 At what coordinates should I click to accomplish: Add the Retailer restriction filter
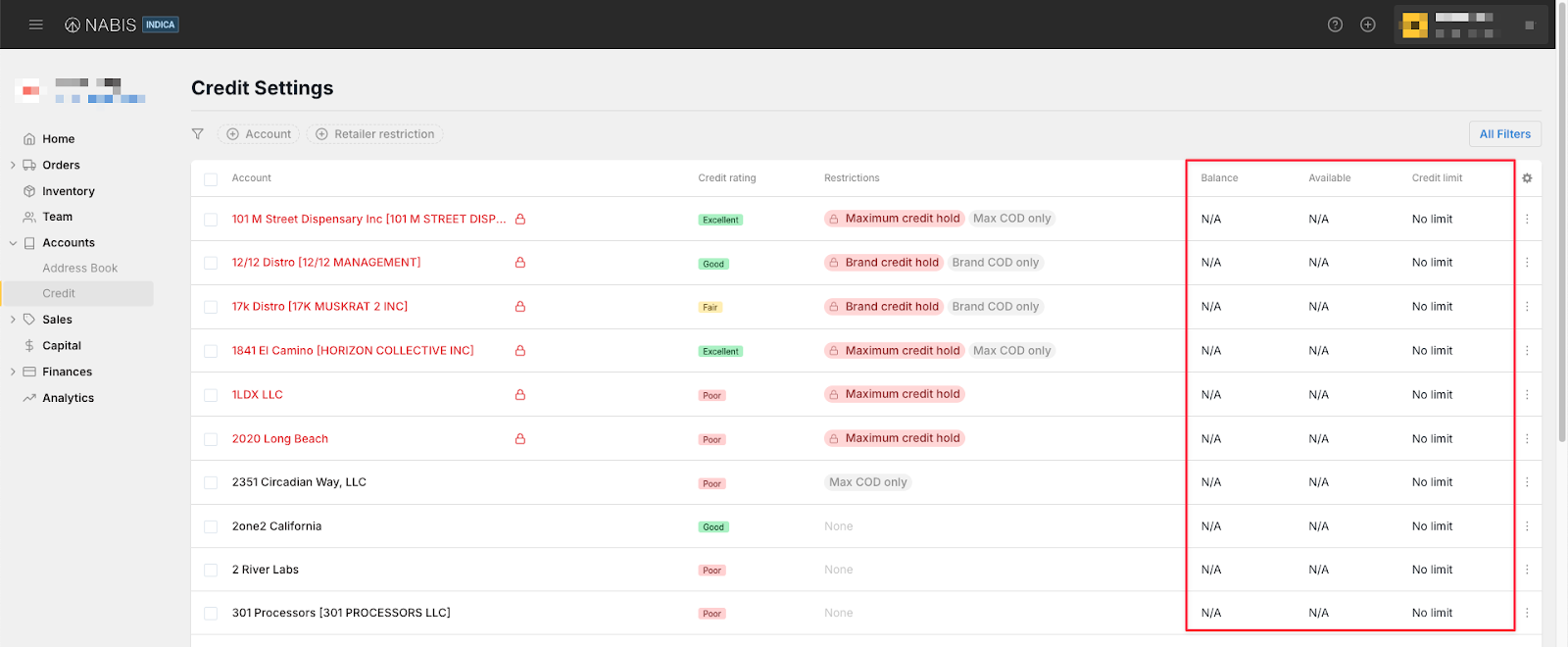(x=374, y=134)
